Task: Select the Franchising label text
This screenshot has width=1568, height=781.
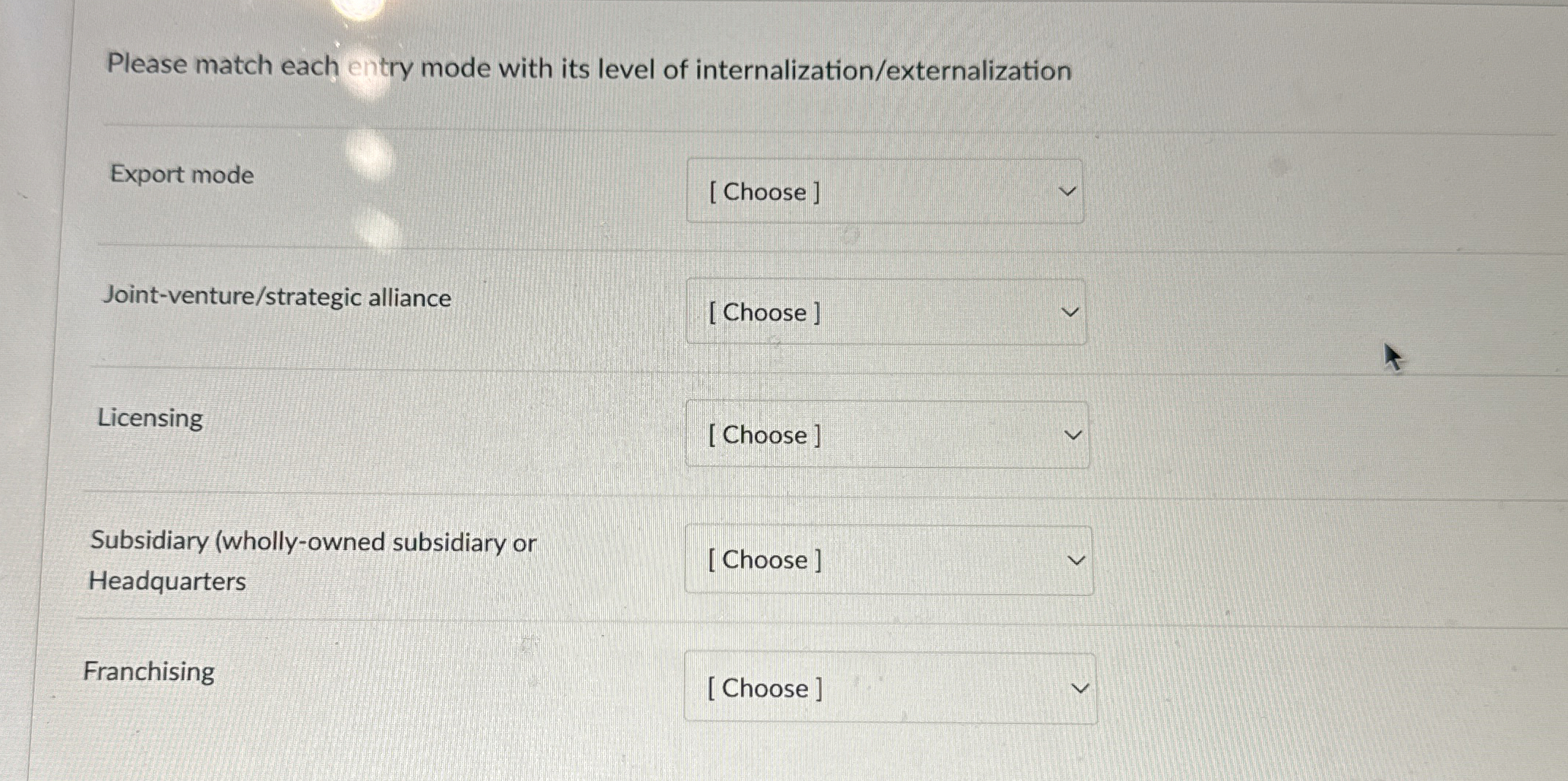Action: (x=148, y=671)
